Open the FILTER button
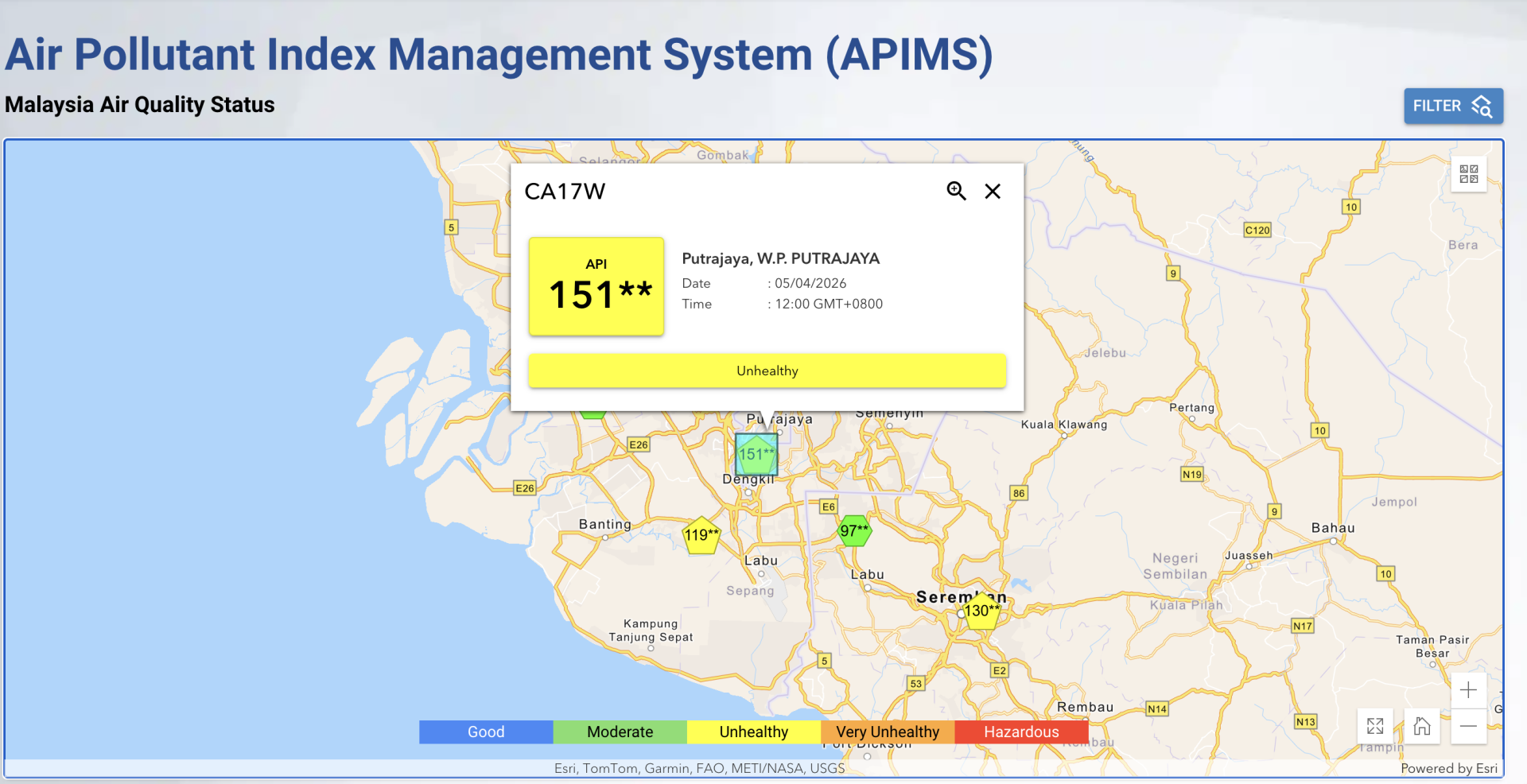Viewport: 1527px width, 784px height. point(1452,106)
